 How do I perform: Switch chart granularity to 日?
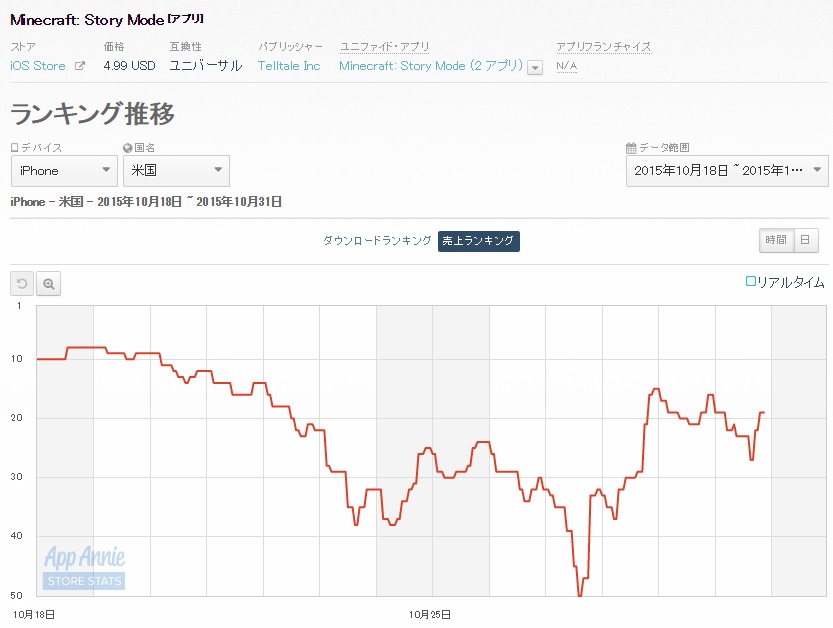tap(805, 240)
